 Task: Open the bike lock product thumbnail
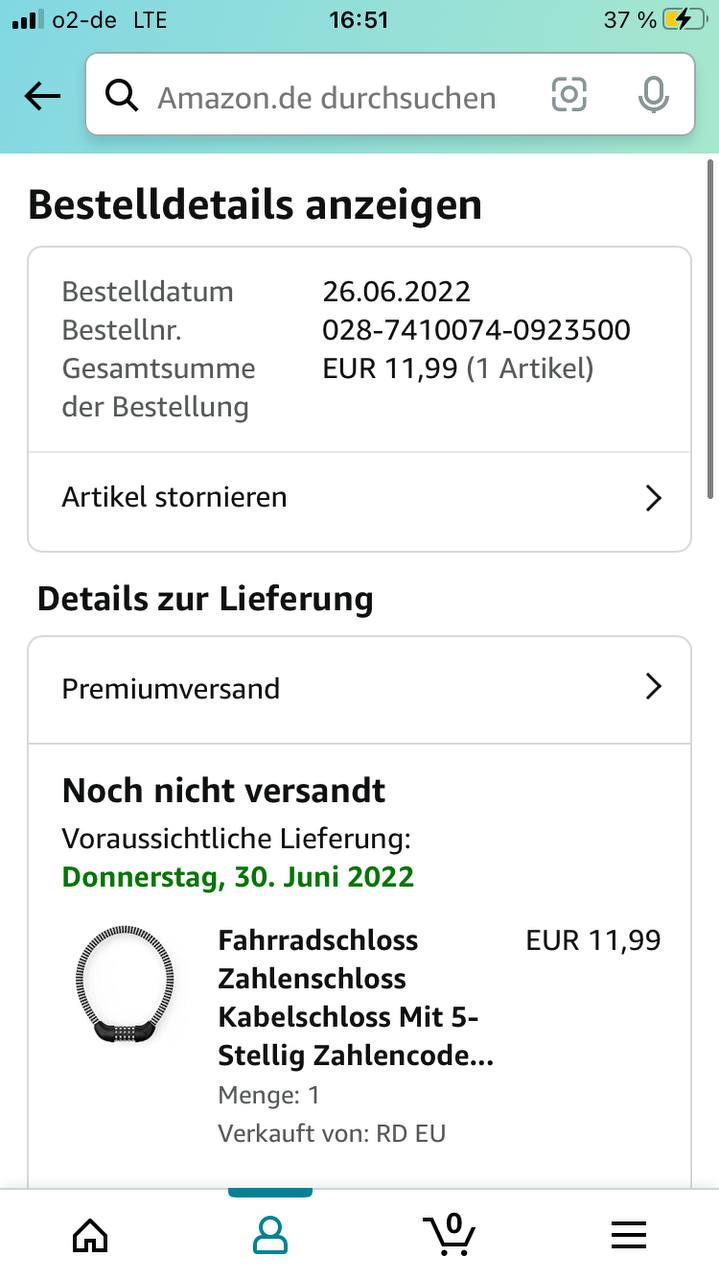(126, 987)
